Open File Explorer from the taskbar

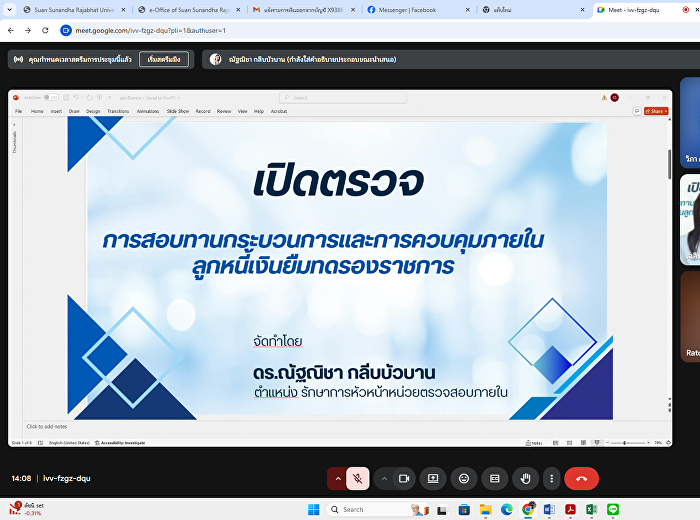click(485, 510)
